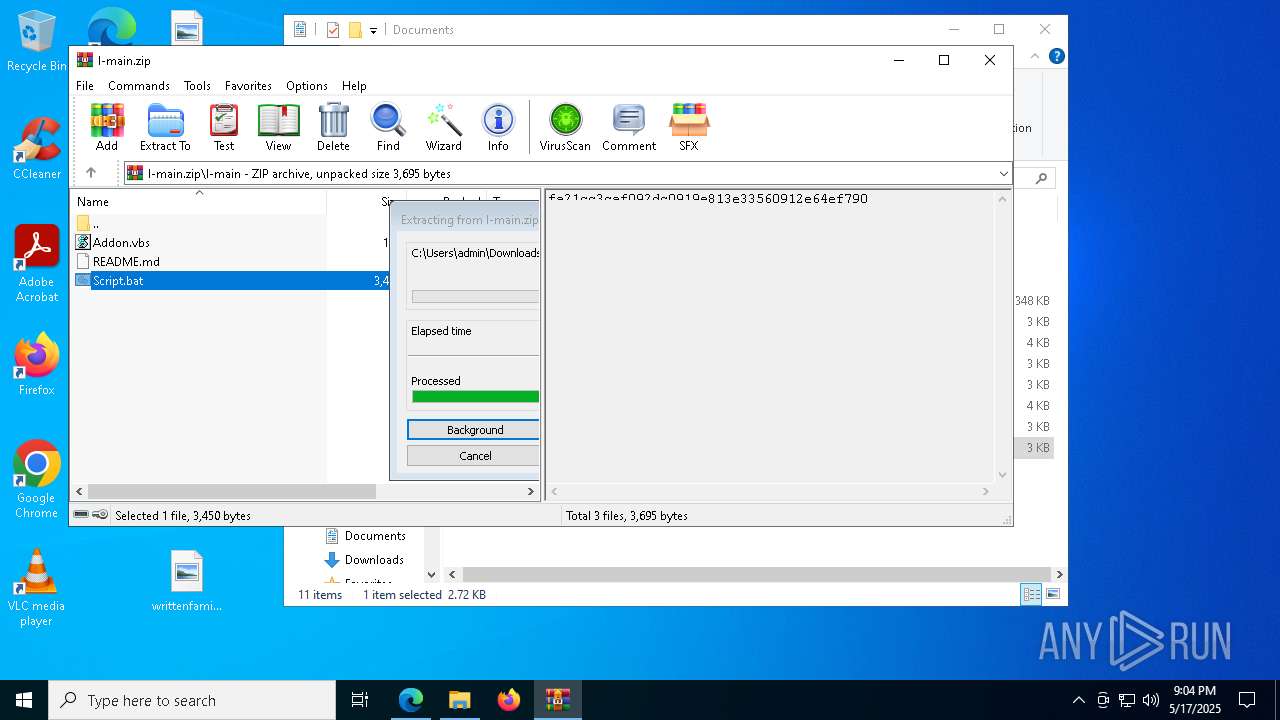Show hidden system tray icons

tap(1078, 700)
